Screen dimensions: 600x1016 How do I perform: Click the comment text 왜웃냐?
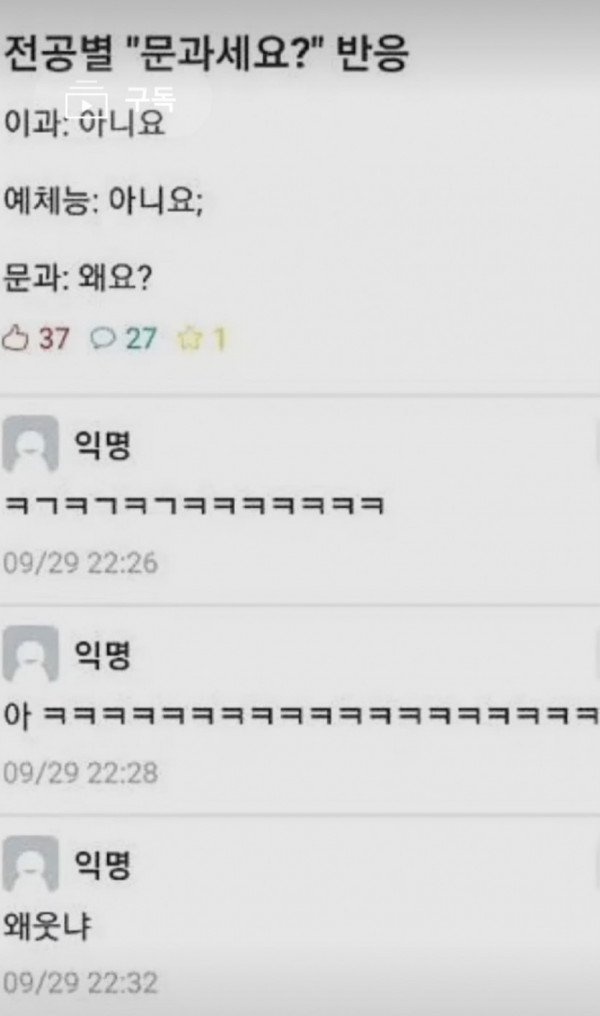tap(47, 925)
